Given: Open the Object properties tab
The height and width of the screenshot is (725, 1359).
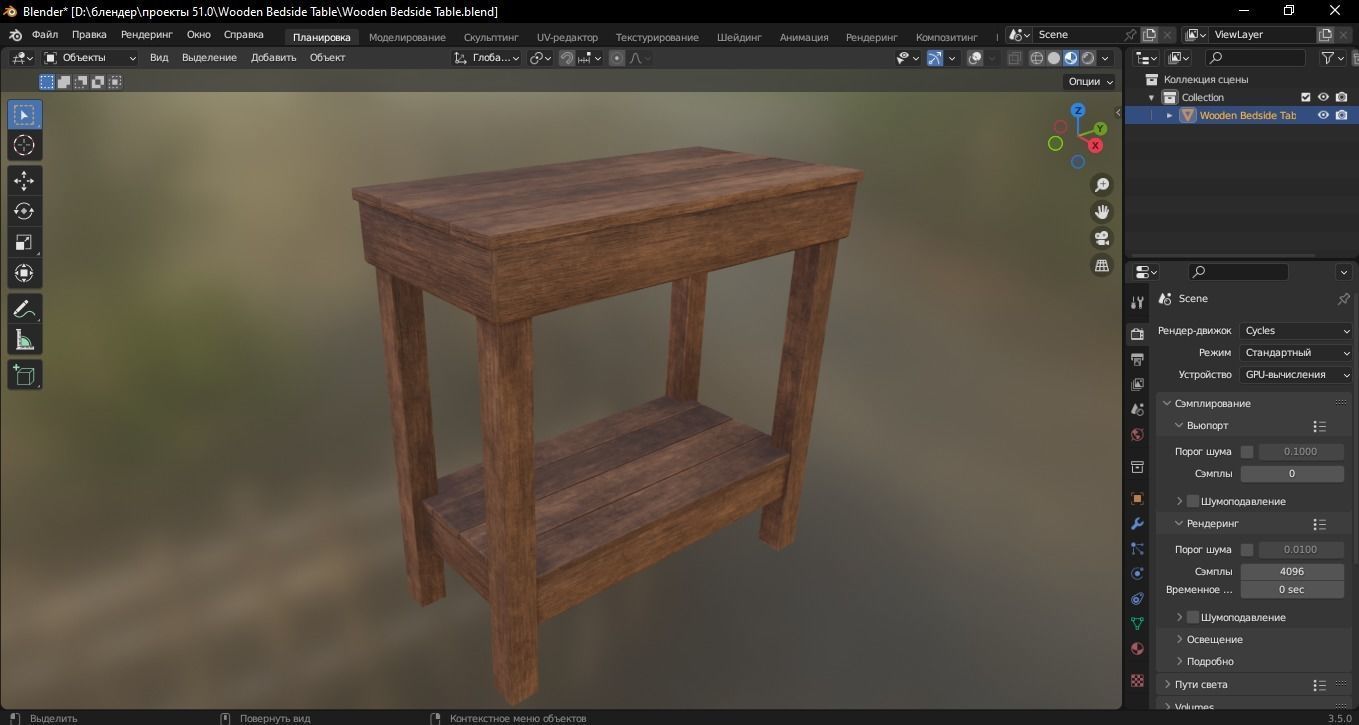Looking at the screenshot, I should pyautogui.click(x=1137, y=498).
